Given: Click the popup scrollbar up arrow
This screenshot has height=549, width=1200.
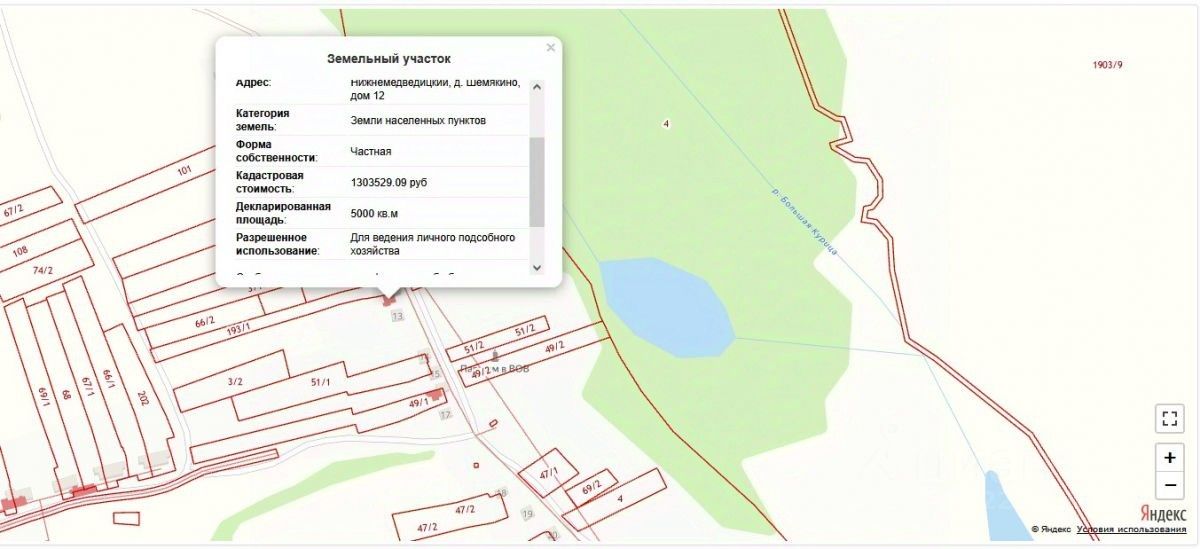Looking at the screenshot, I should [x=537, y=87].
